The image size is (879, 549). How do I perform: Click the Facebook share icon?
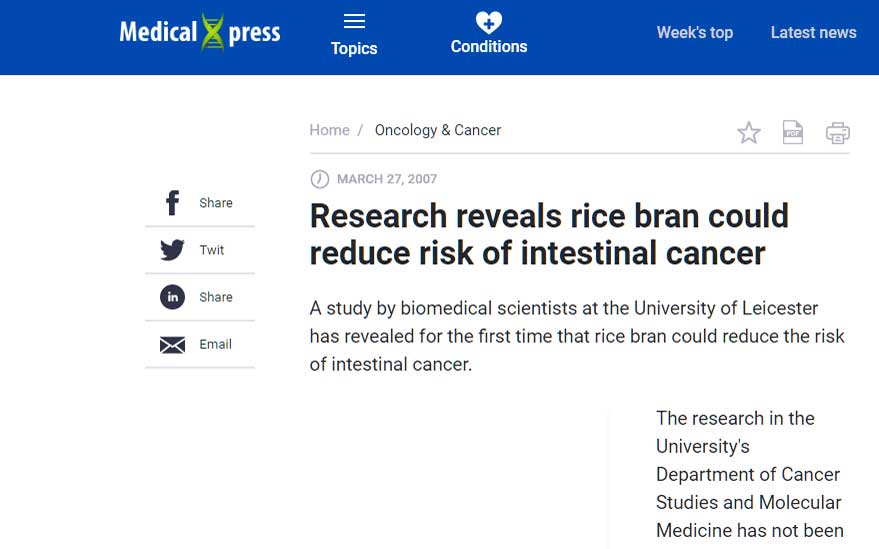click(172, 203)
